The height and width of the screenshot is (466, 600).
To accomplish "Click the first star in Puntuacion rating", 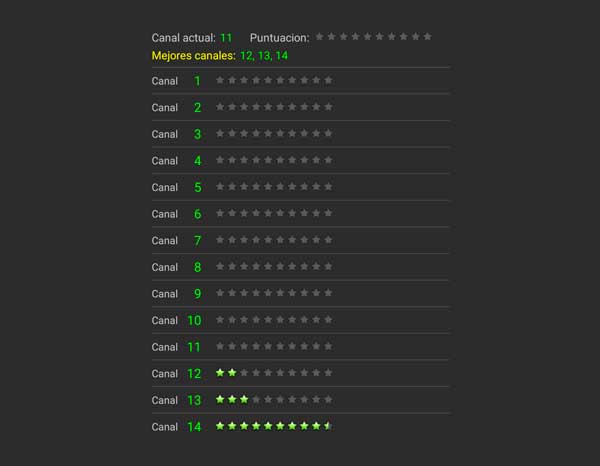I will point(320,37).
